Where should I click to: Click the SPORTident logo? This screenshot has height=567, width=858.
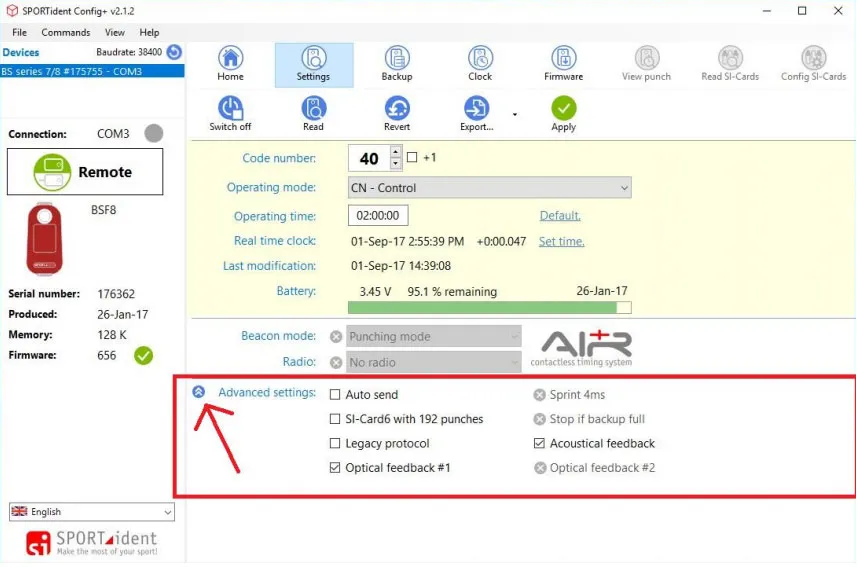click(x=91, y=543)
